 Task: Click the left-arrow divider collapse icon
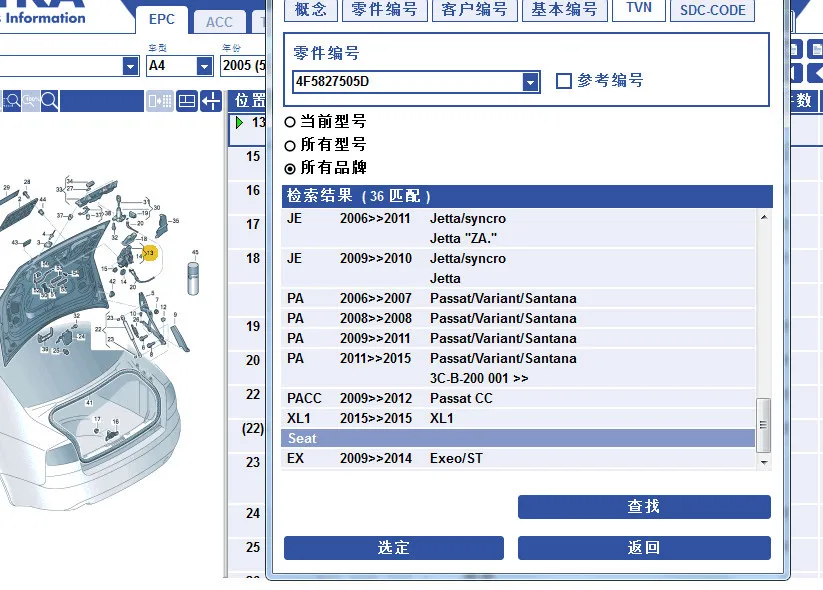211,101
